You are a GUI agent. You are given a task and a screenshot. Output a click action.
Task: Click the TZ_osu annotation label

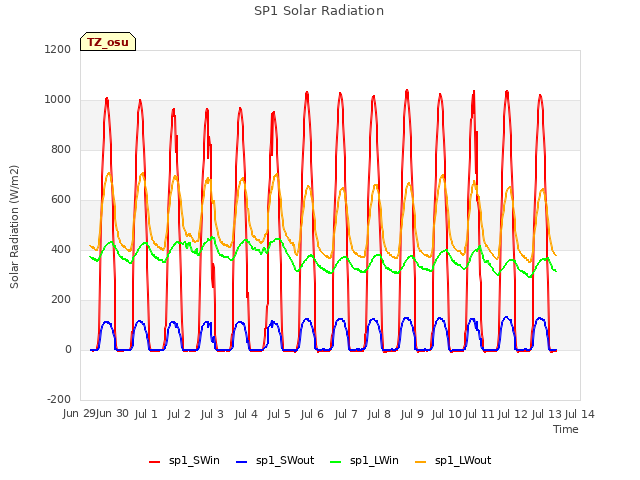(108, 42)
